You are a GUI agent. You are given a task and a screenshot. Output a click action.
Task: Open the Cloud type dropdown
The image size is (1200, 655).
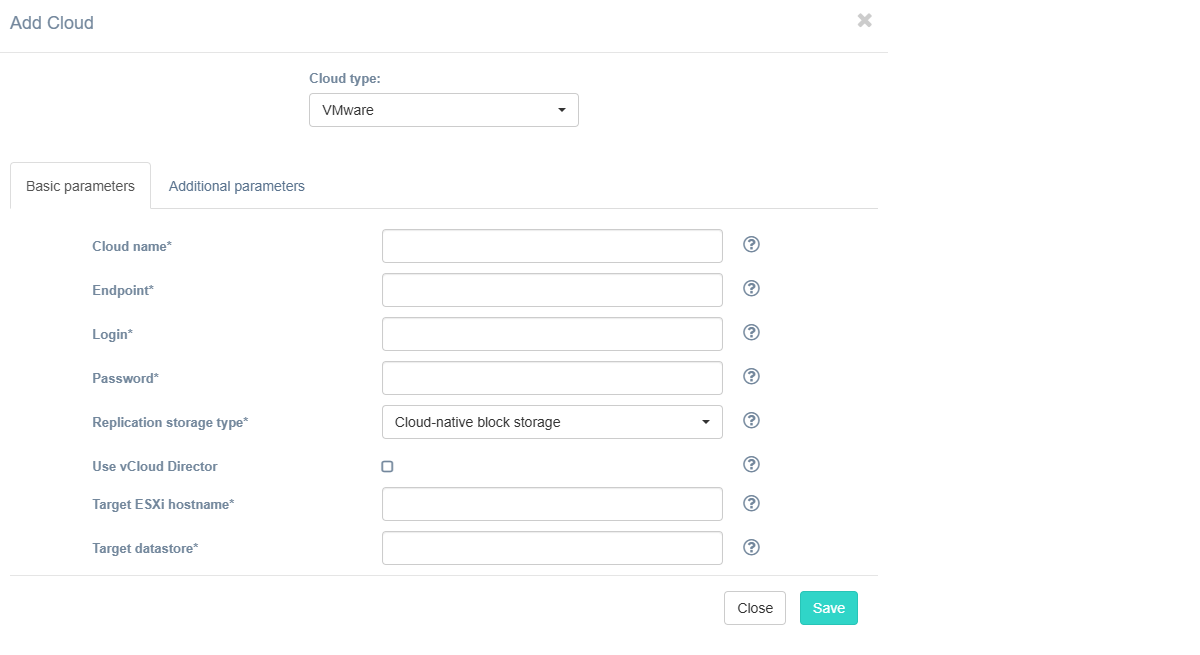[443, 110]
